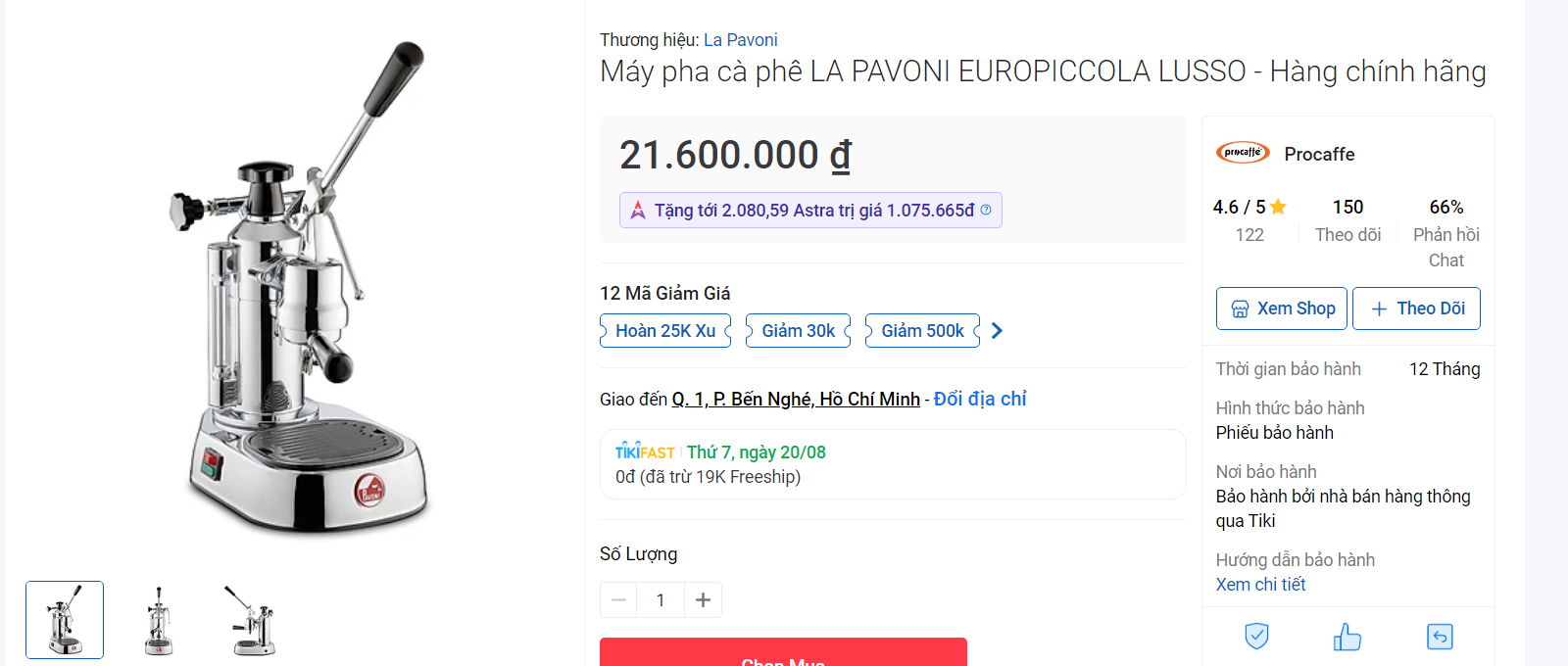
Task: Show more discount codes with chevron
Action: [x=997, y=331]
